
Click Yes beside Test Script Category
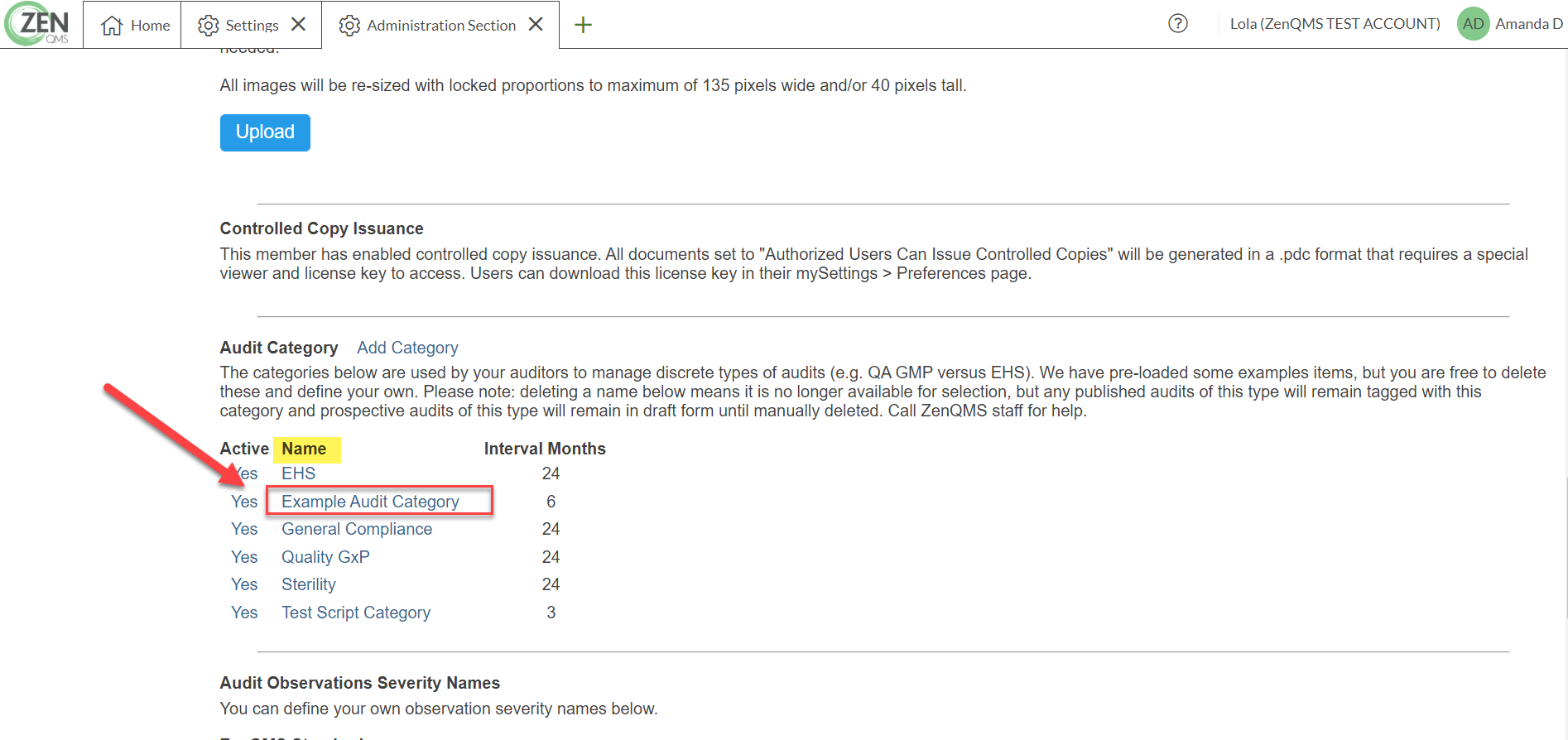[x=244, y=613]
